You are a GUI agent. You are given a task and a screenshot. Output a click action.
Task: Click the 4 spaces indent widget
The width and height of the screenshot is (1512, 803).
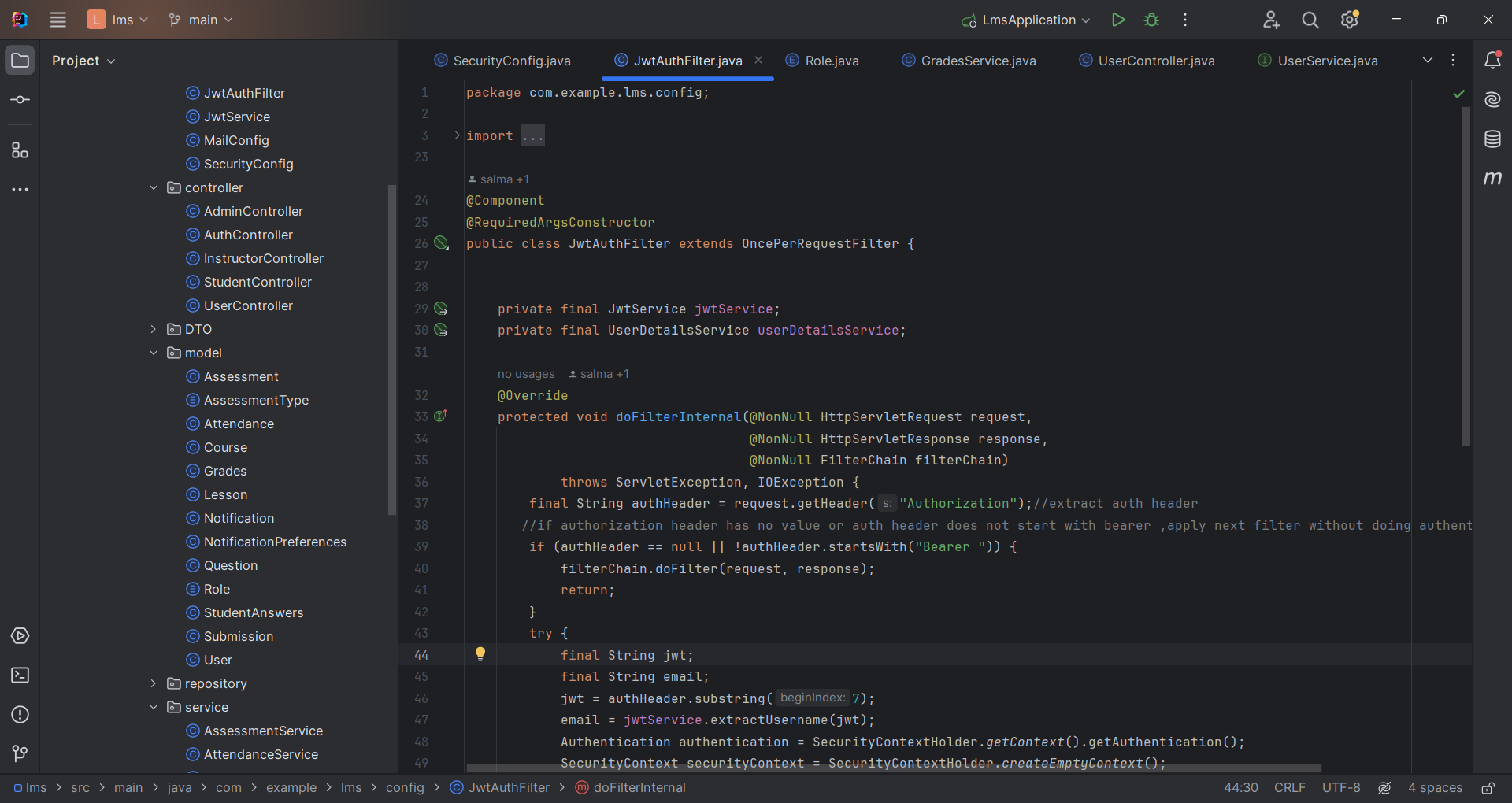[x=1435, y=788]
